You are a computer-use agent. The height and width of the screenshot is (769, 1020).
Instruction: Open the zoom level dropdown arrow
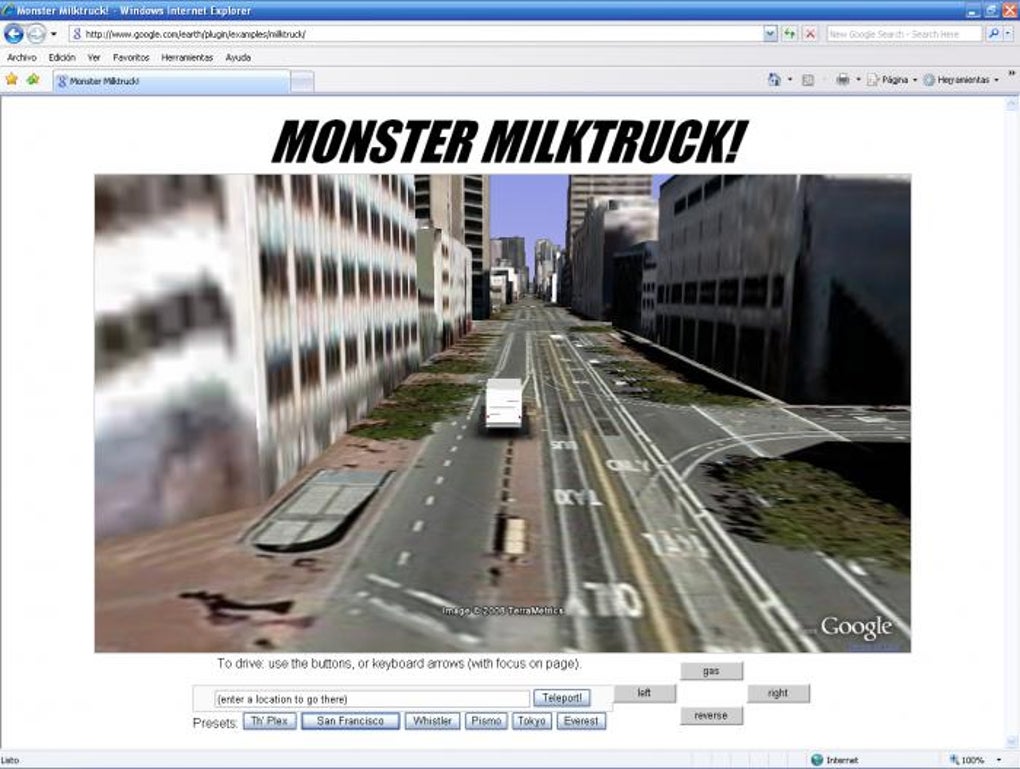pyautogui.click(x=999, y=760)
